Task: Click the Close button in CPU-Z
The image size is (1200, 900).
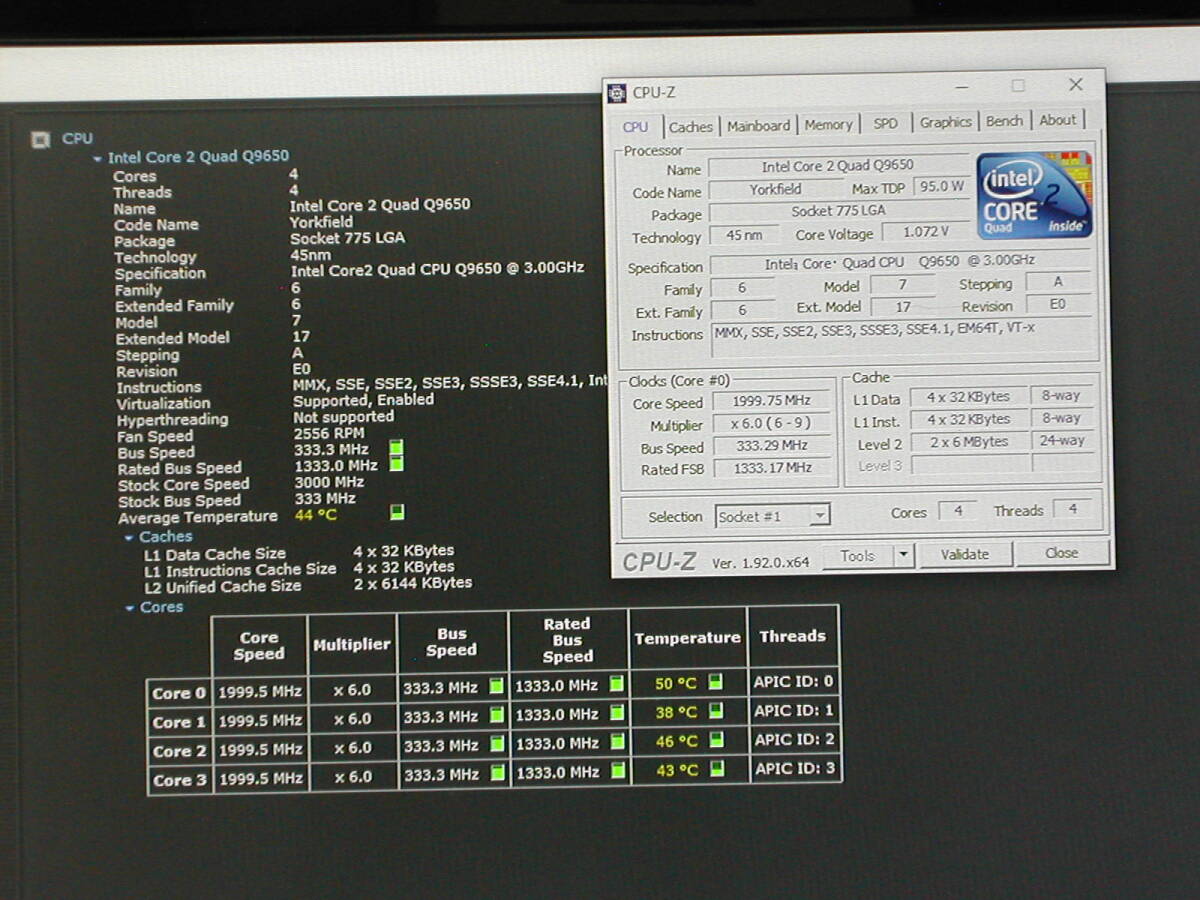Action: [1061, 553]
